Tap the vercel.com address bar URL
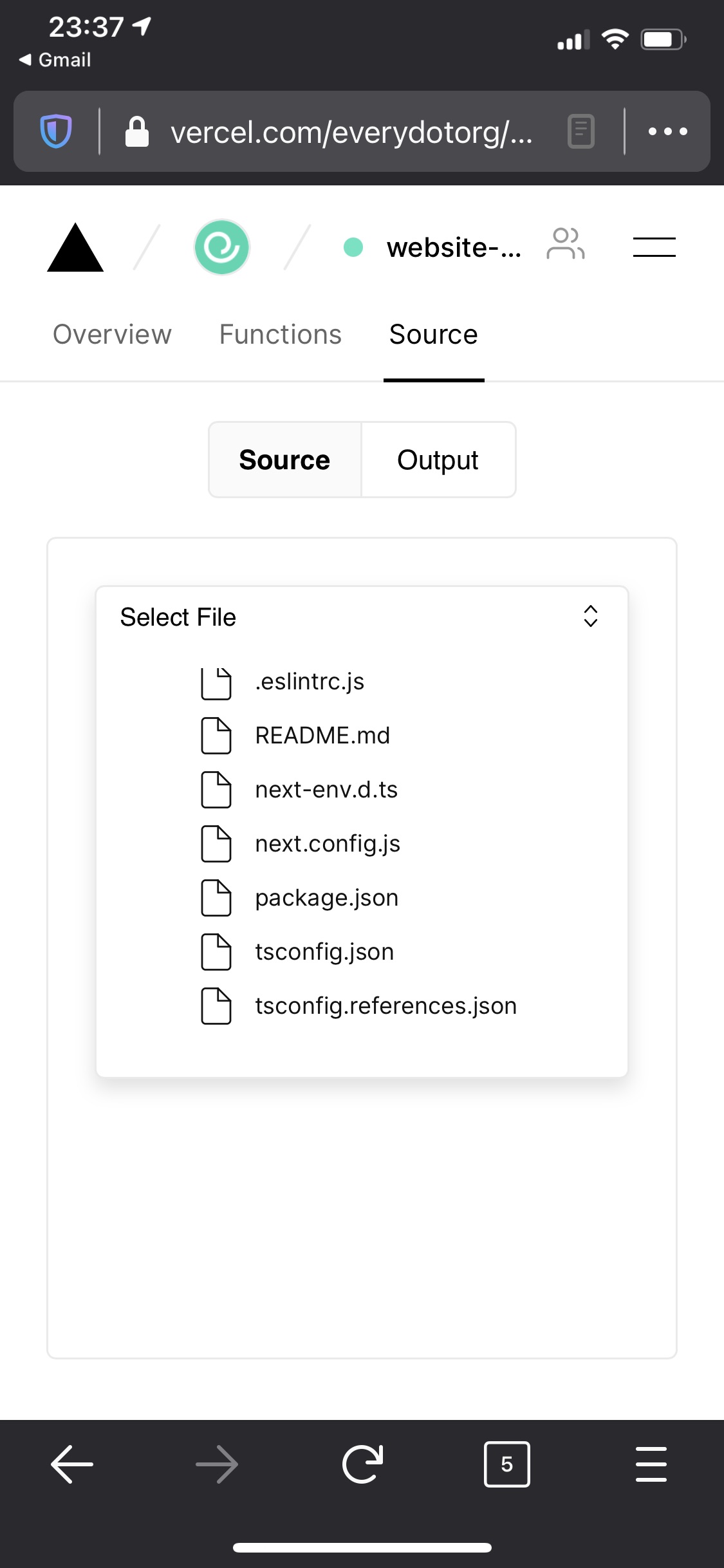The width and height of the screenshot is (724, 1568). tap(351, 133)
